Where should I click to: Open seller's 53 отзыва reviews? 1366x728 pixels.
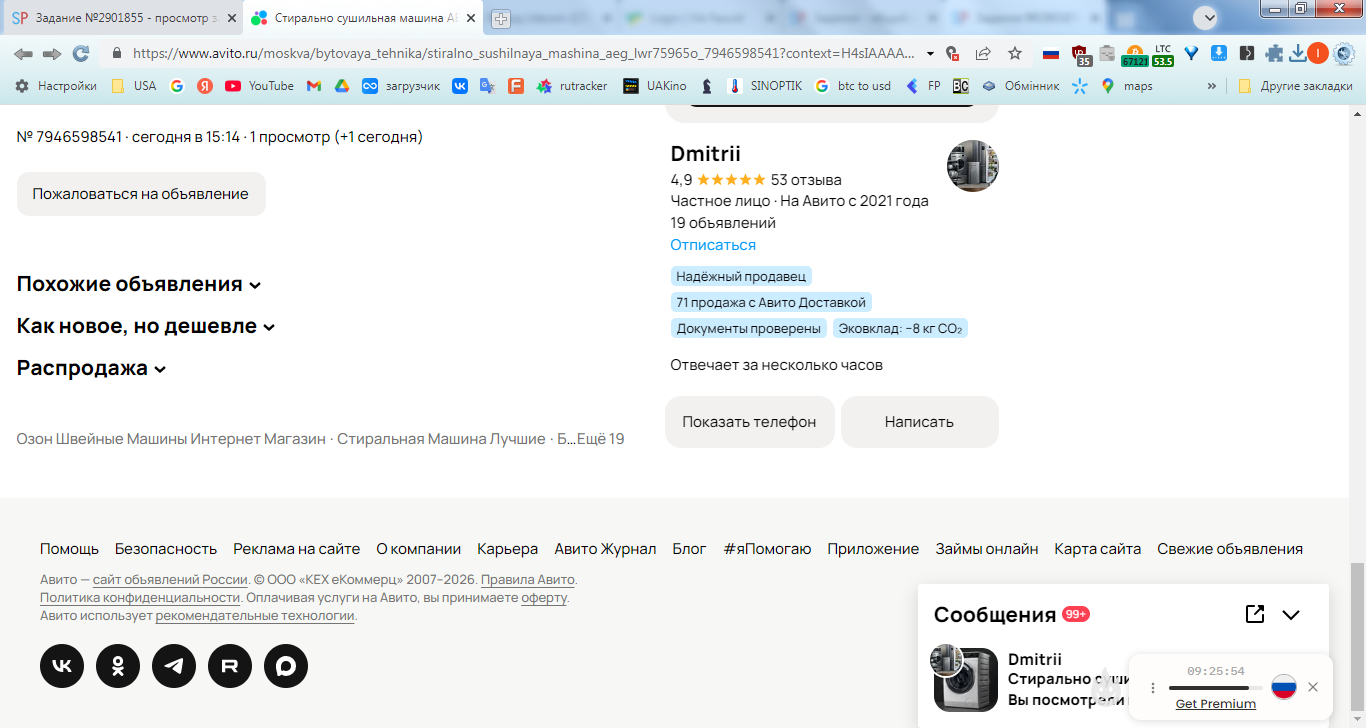pos(806,180)
